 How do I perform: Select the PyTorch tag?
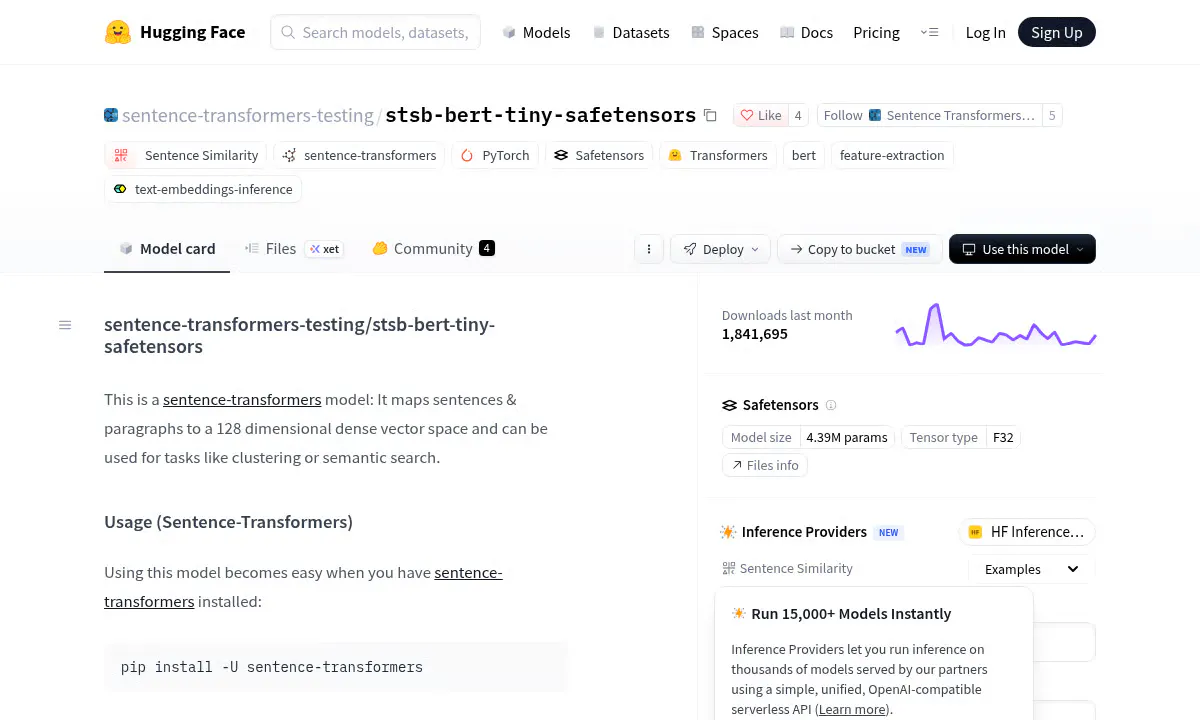click(x=495, y=155)
